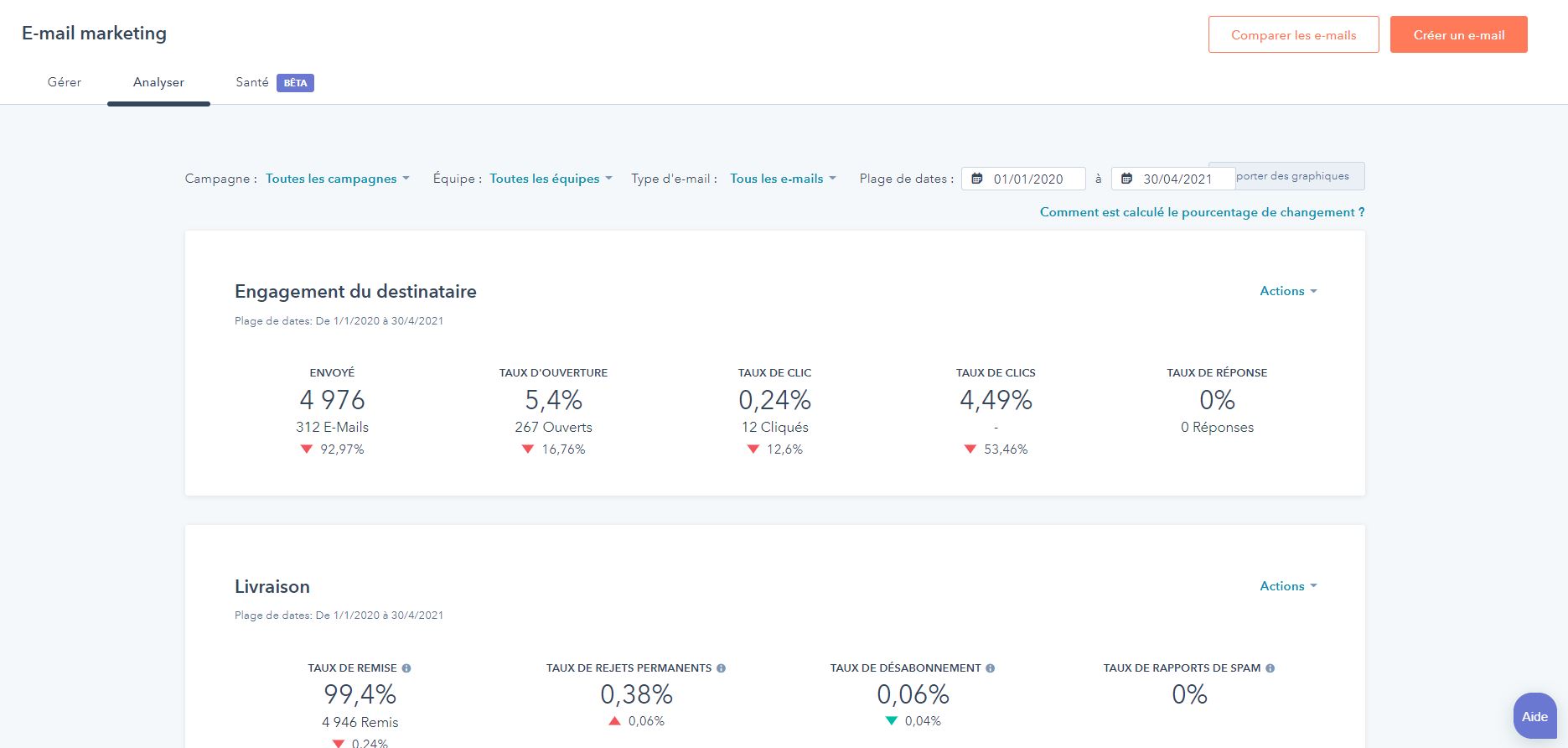Click info icon beside Taux de rejets permanents
The width and height of the screenshot is (1568, 748).
(722, 668)
